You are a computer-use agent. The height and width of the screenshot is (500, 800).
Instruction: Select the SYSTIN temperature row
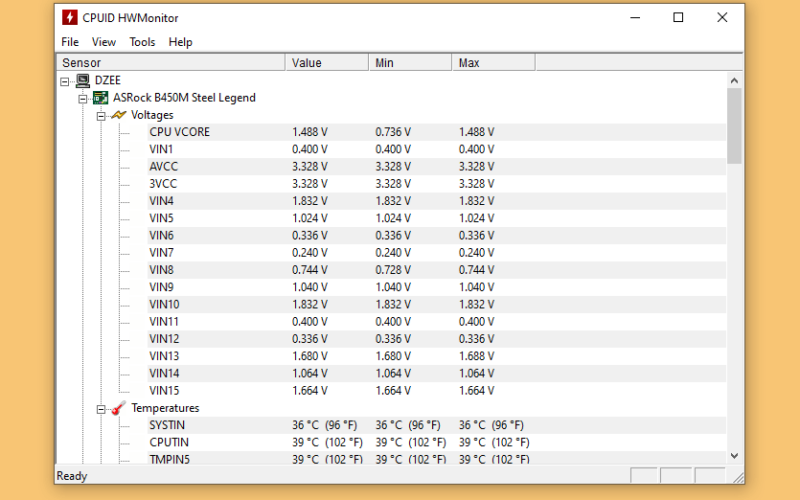pyautogui.click(x=437, y=425)
